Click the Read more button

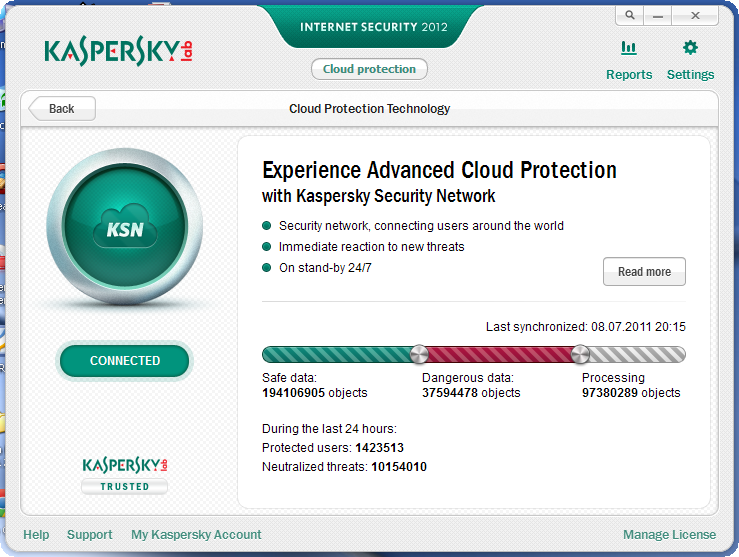(644, 271)
